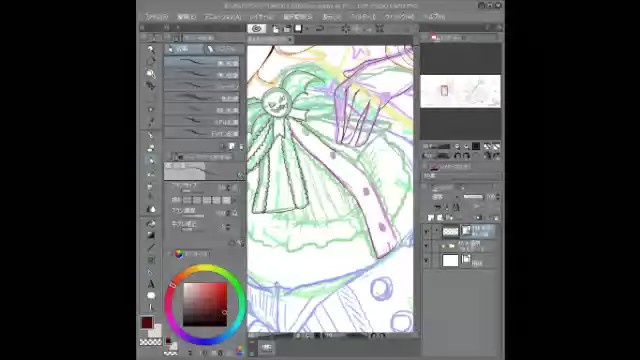Open dropdown arrow beside the Save icon
The image size is (640, 360).
(307, 29)
